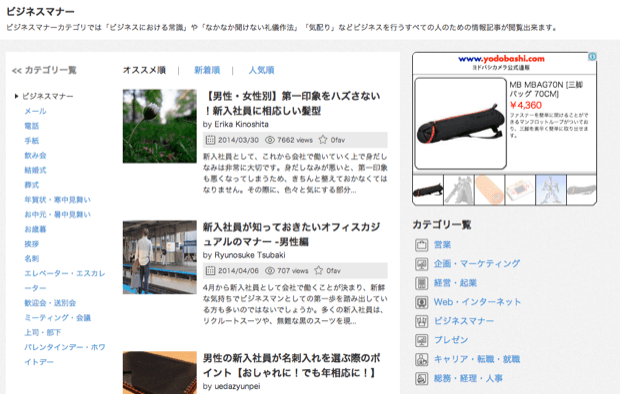The image size is (620, 394).
Task: Select the orange roll product thumbnail in ad
Action: [x=490, y=190]
